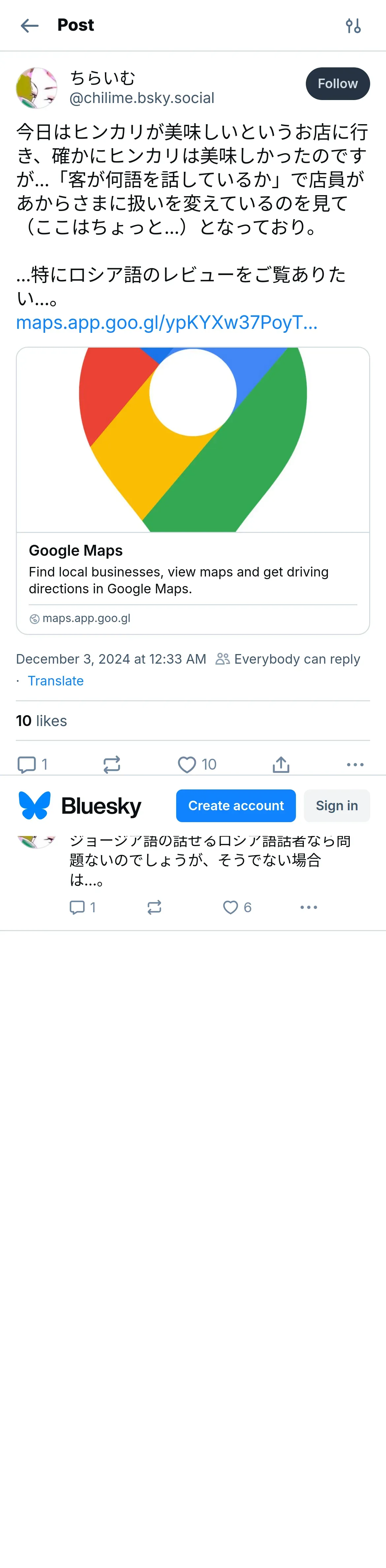Like the reply with 6 likes

click(237, 908)
